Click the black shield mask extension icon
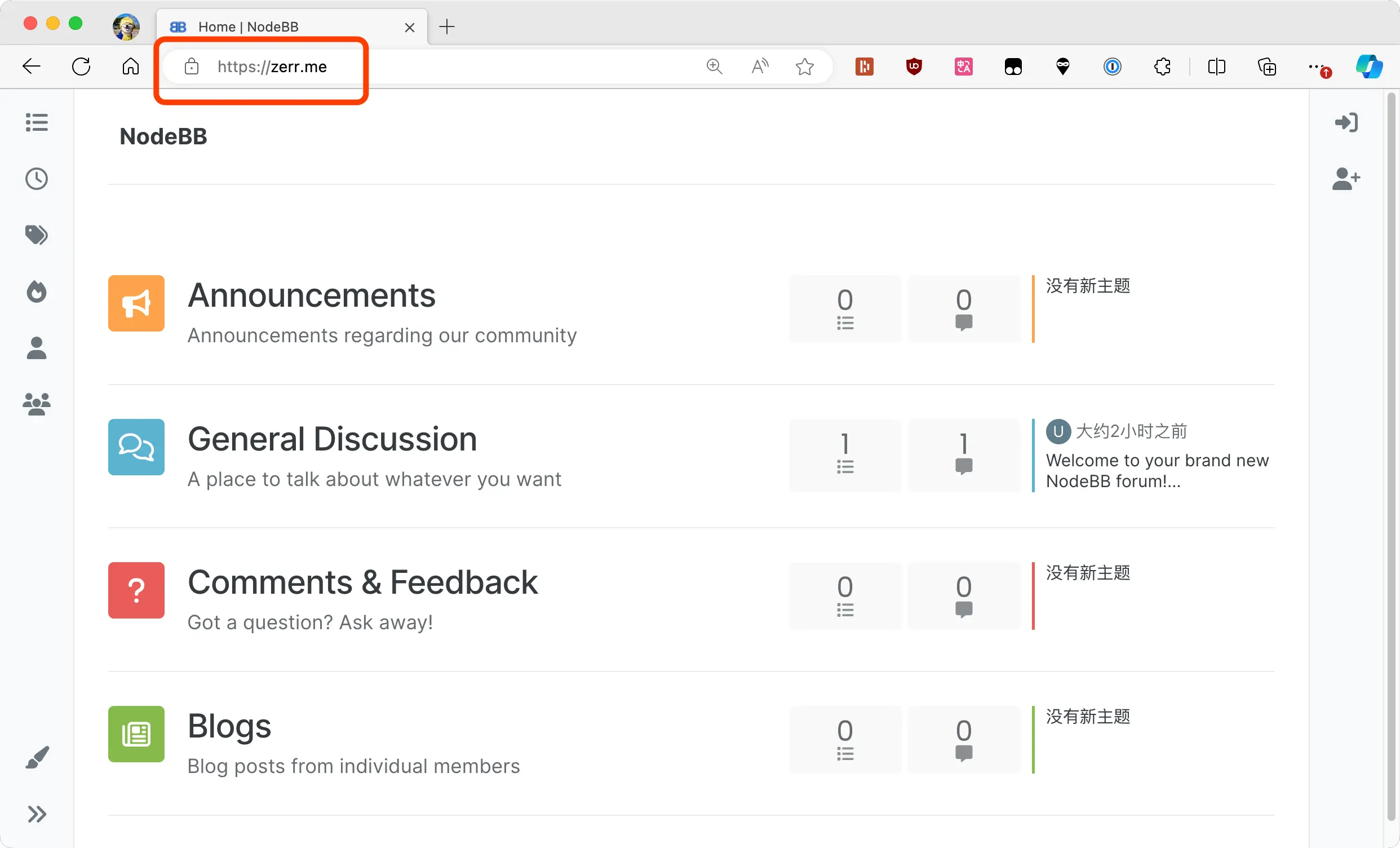This screenshot has height=848, width=1400. 1062,67
